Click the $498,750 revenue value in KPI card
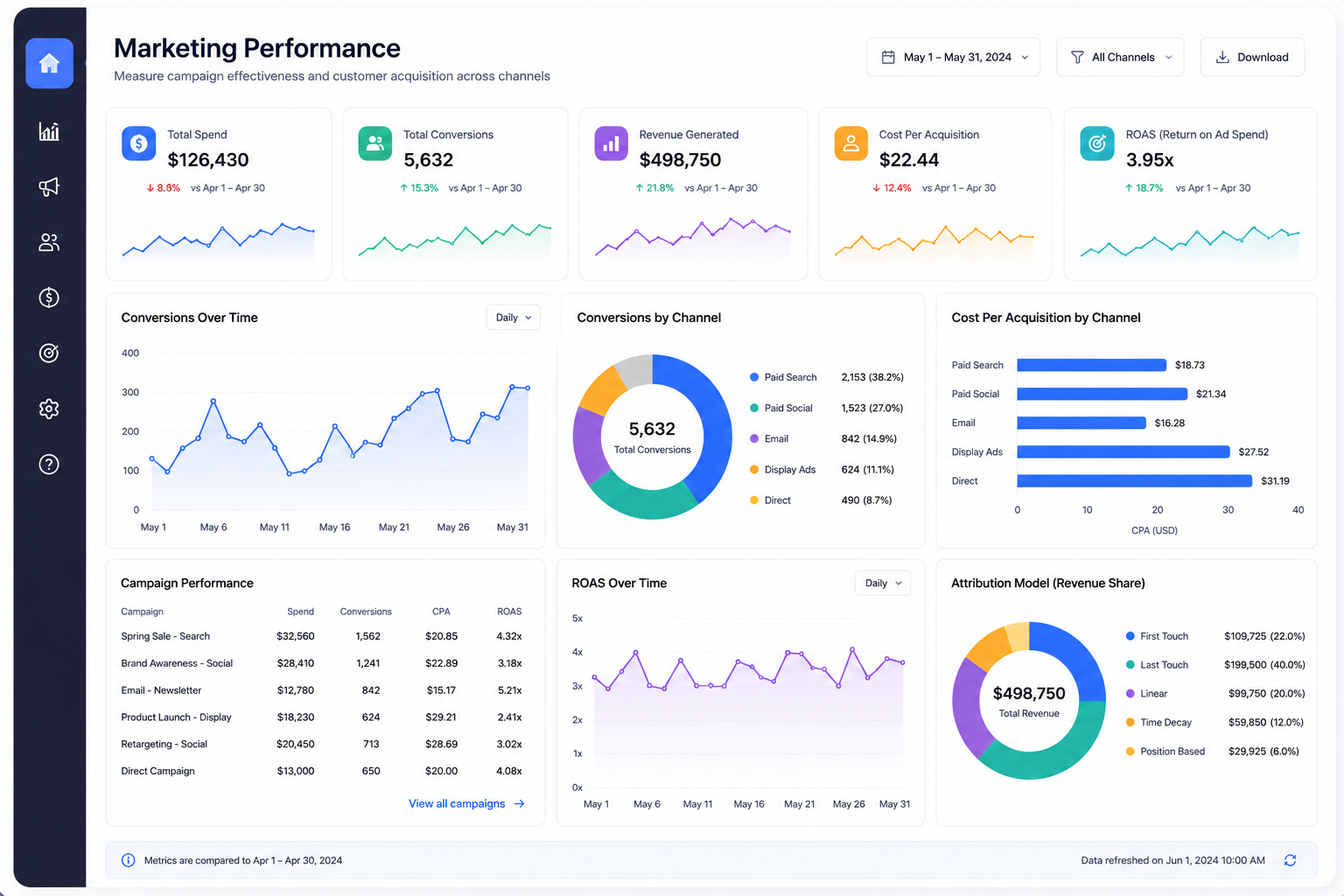Viewport: 1344px width, 896px height. point(680,160)
